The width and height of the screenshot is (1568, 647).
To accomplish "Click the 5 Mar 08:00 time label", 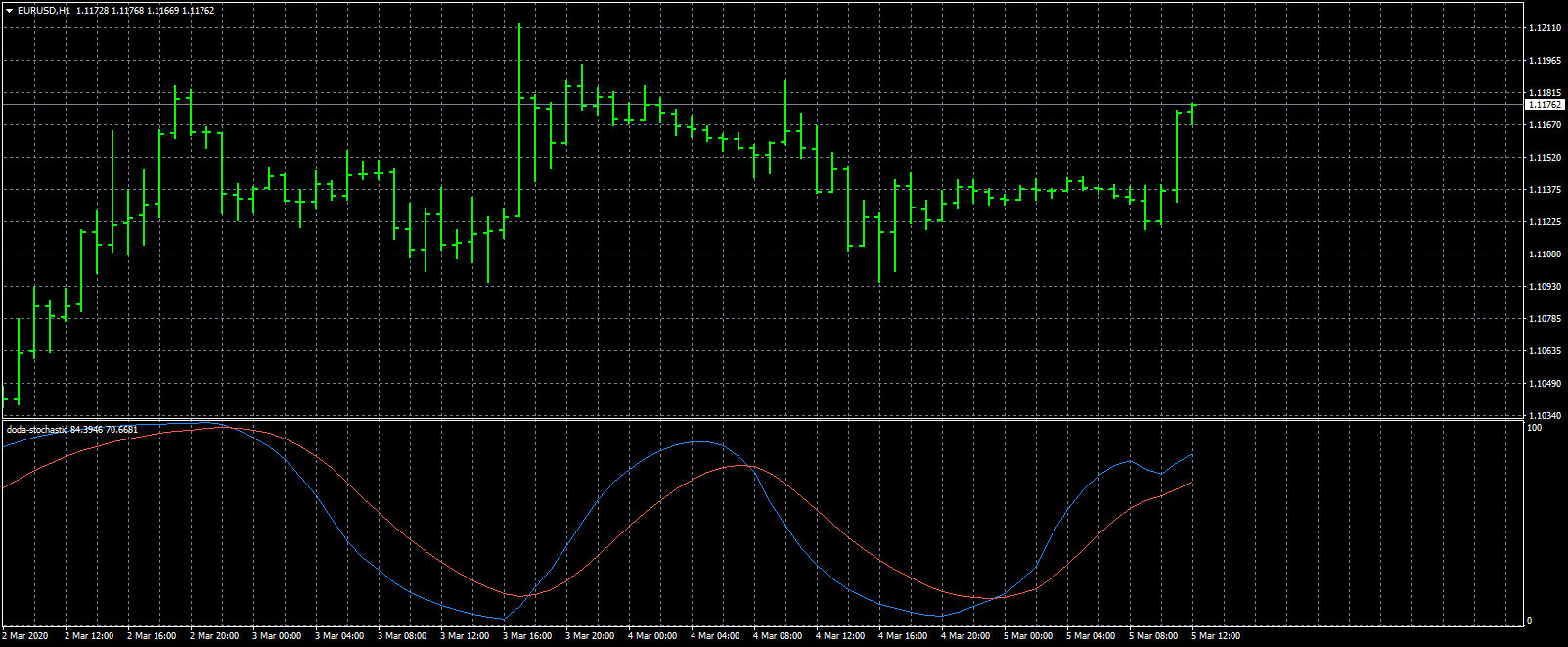I will pyautogui.click(x=1153, y=636).
